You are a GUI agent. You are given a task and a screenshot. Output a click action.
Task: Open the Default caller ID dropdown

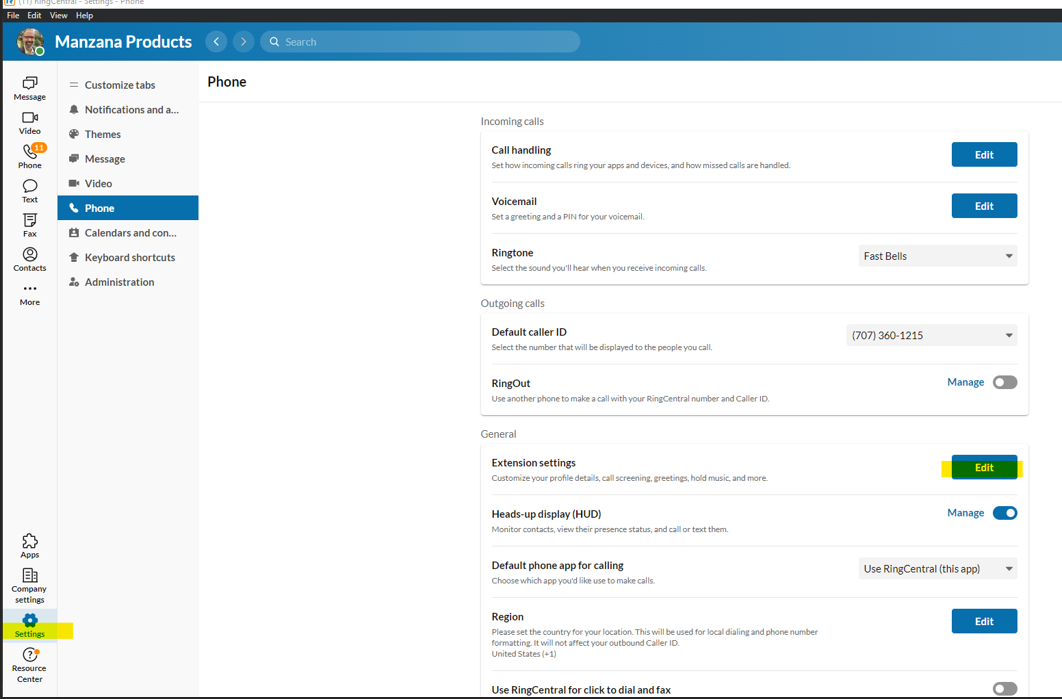[x=932, y=335]
